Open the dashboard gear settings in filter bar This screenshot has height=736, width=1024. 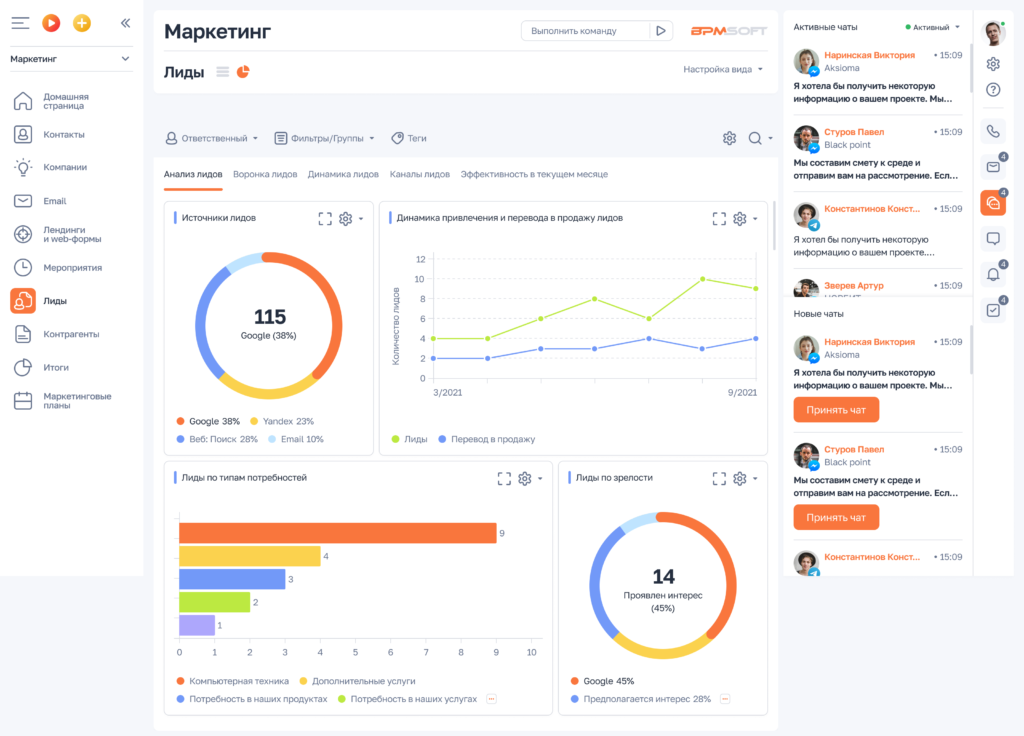[x=729, y=138]
